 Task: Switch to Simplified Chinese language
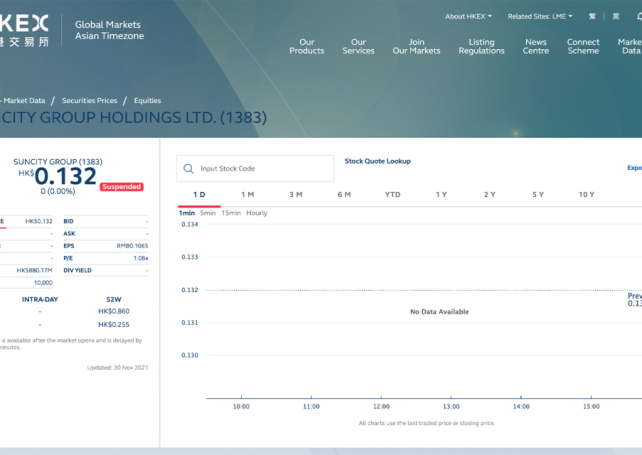tap(616, 16)
